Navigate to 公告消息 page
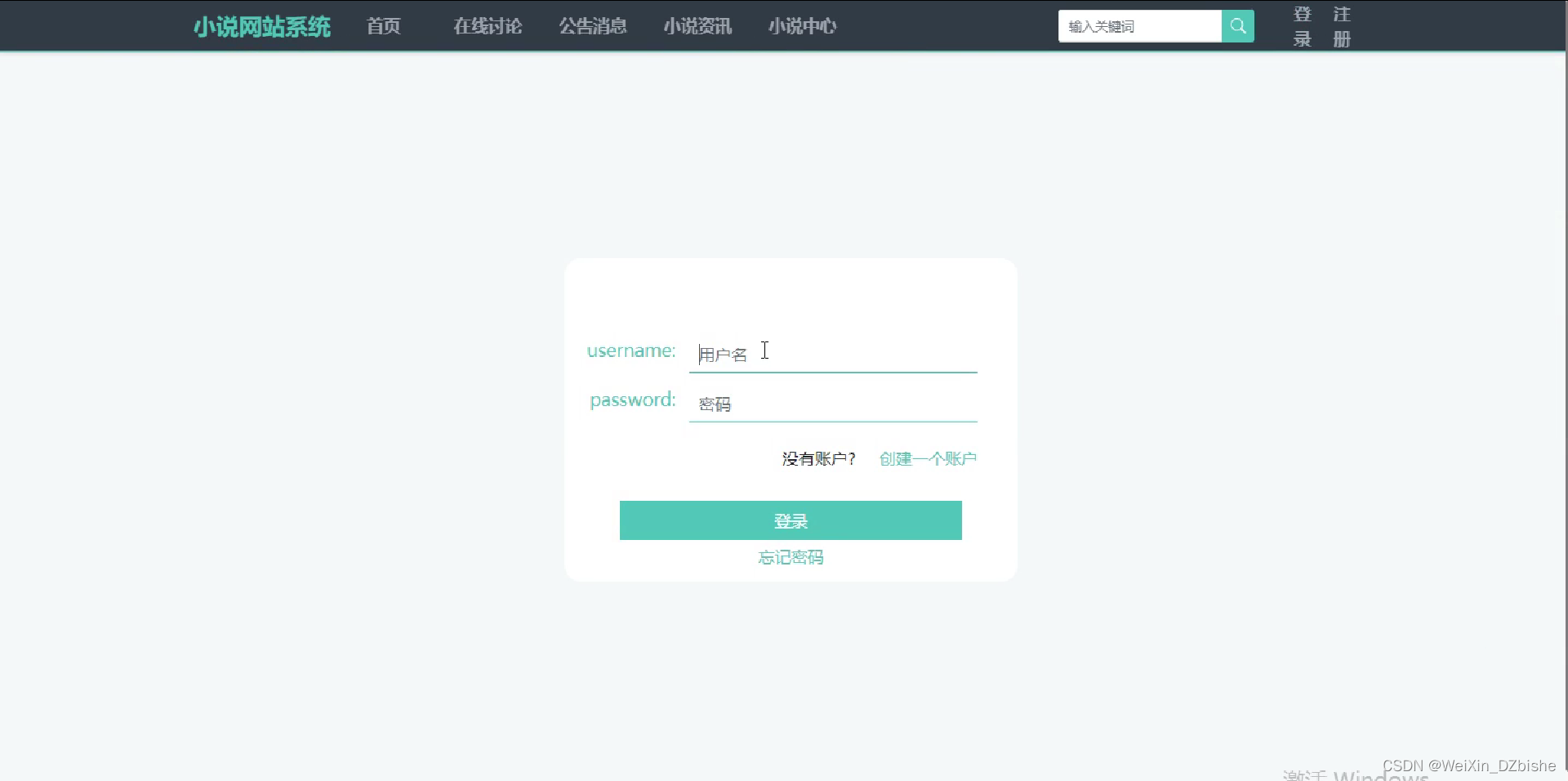The width and height of the screenshot is (1568, 781). coord(592,25)
